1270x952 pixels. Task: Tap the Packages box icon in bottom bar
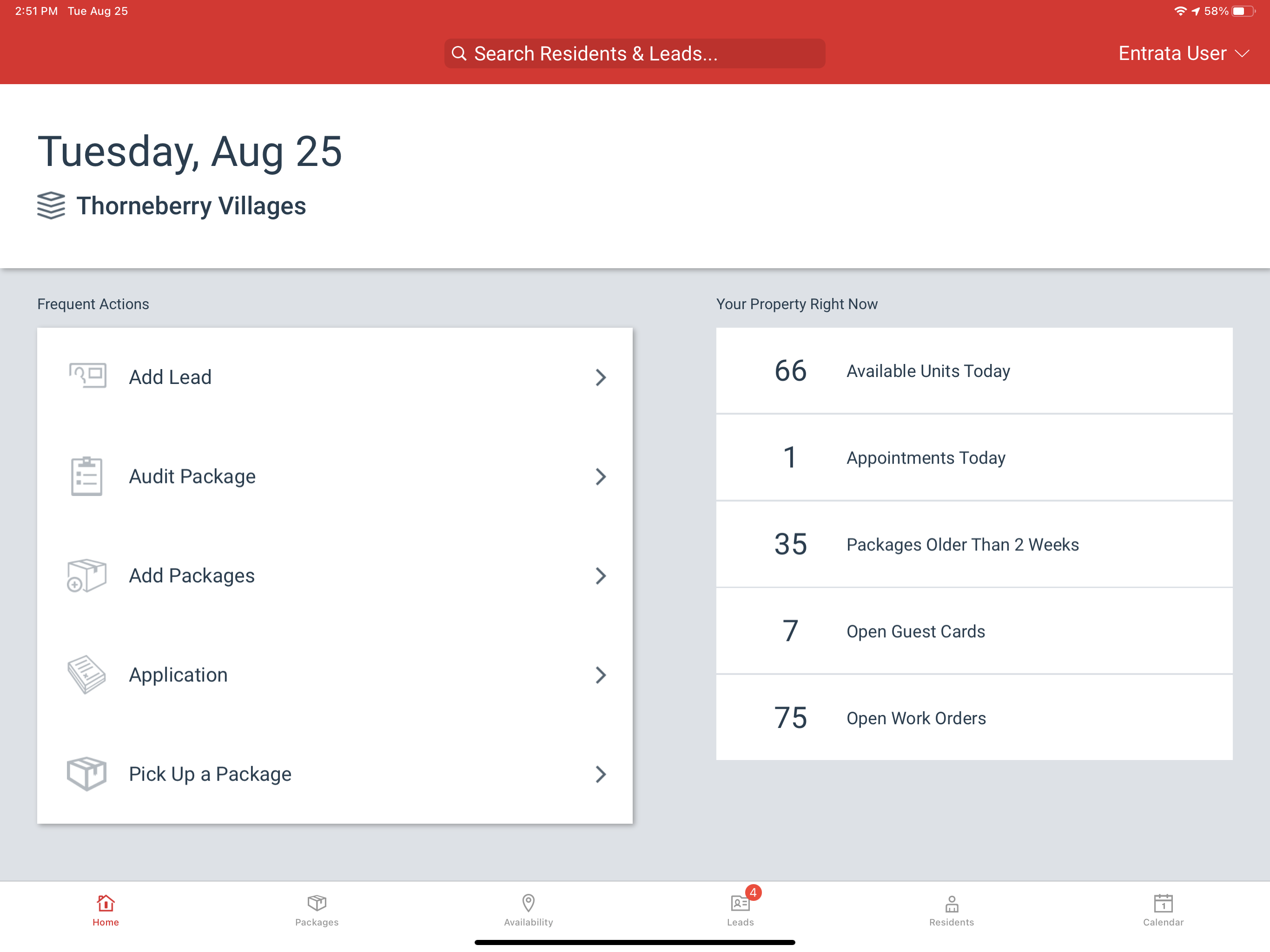(x=317, y=903)
